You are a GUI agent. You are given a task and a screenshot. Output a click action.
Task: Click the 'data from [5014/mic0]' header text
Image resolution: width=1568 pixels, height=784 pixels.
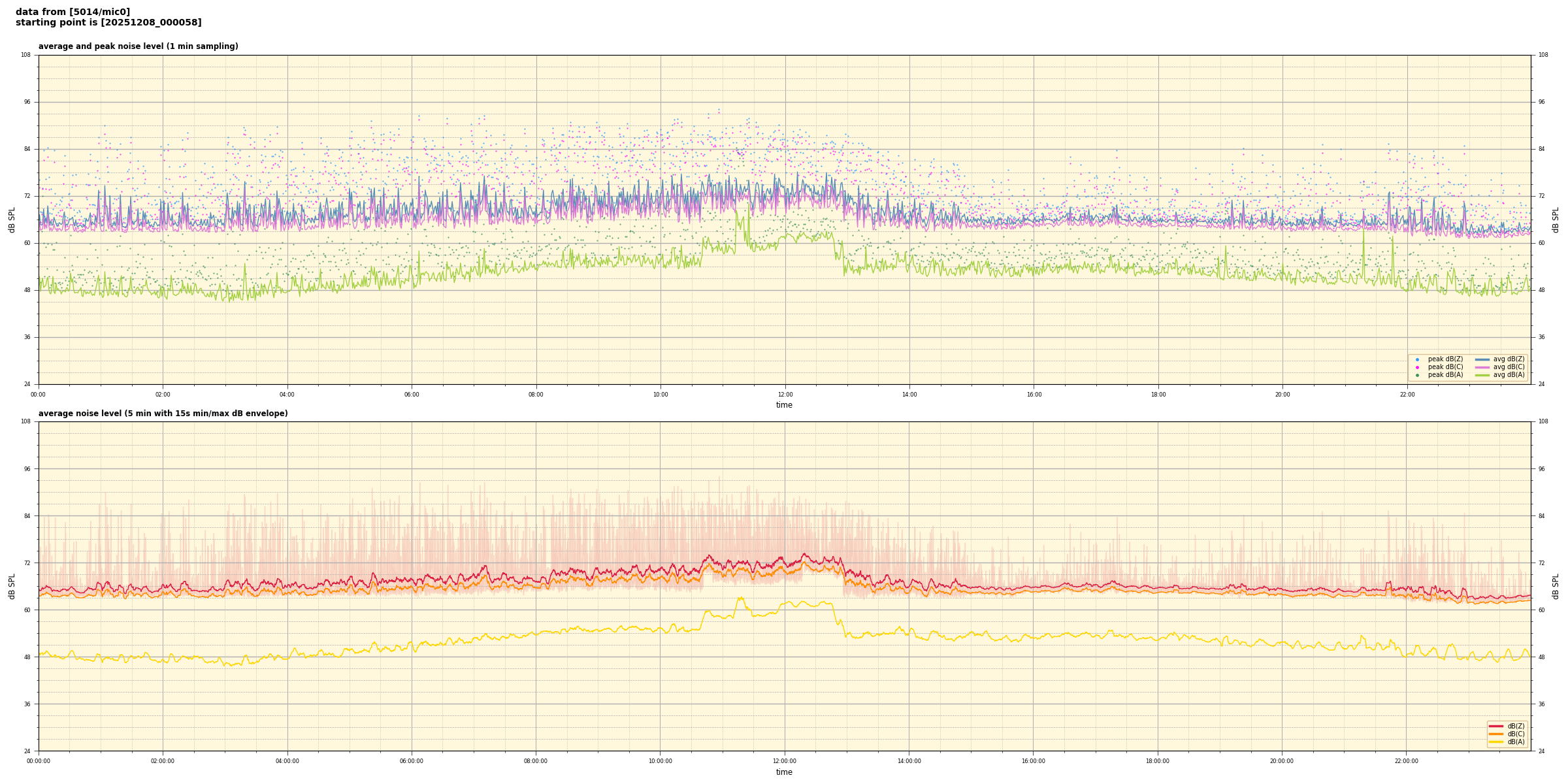point(73,12)
